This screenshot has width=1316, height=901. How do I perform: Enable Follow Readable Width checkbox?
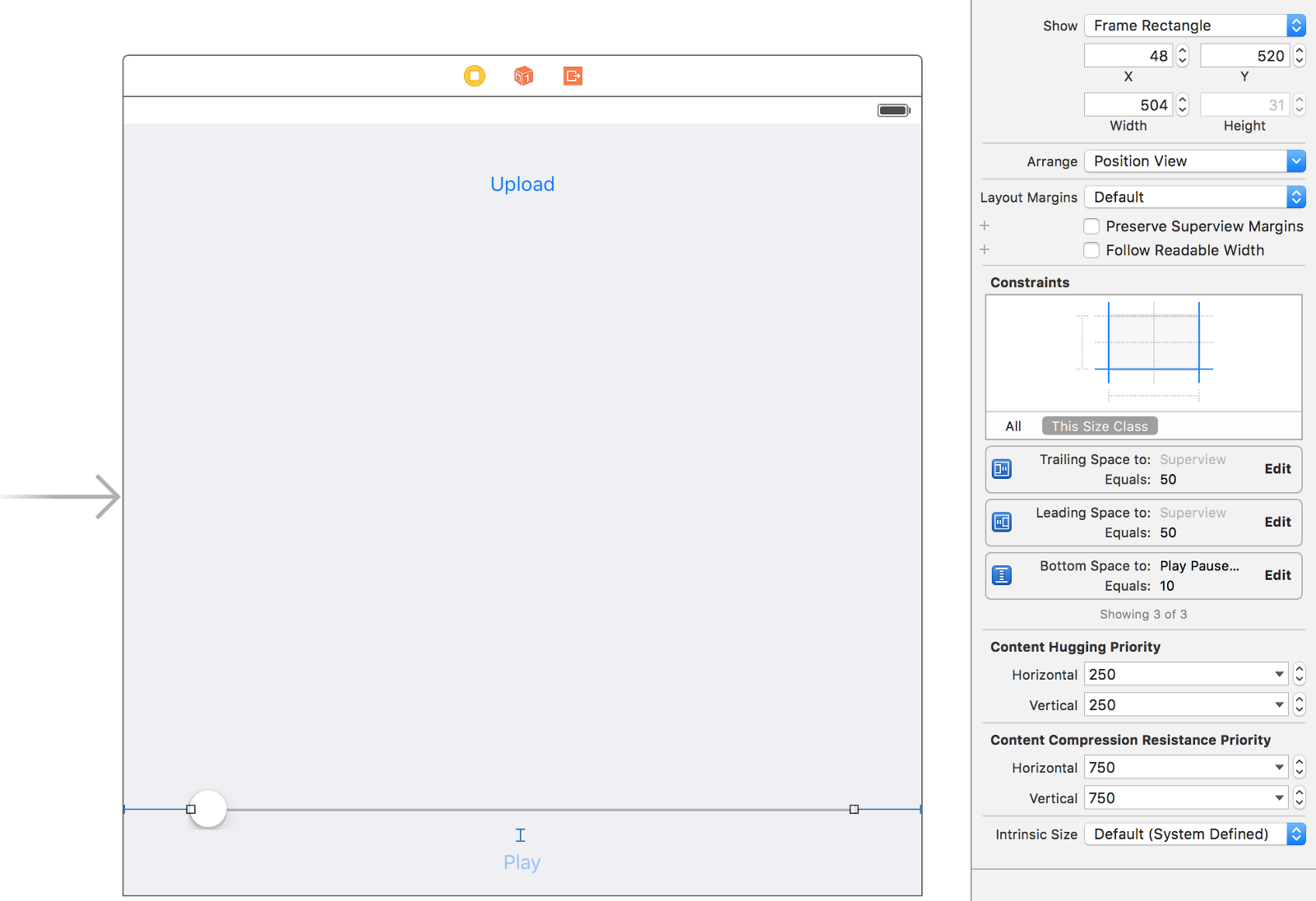(1091, 250)
